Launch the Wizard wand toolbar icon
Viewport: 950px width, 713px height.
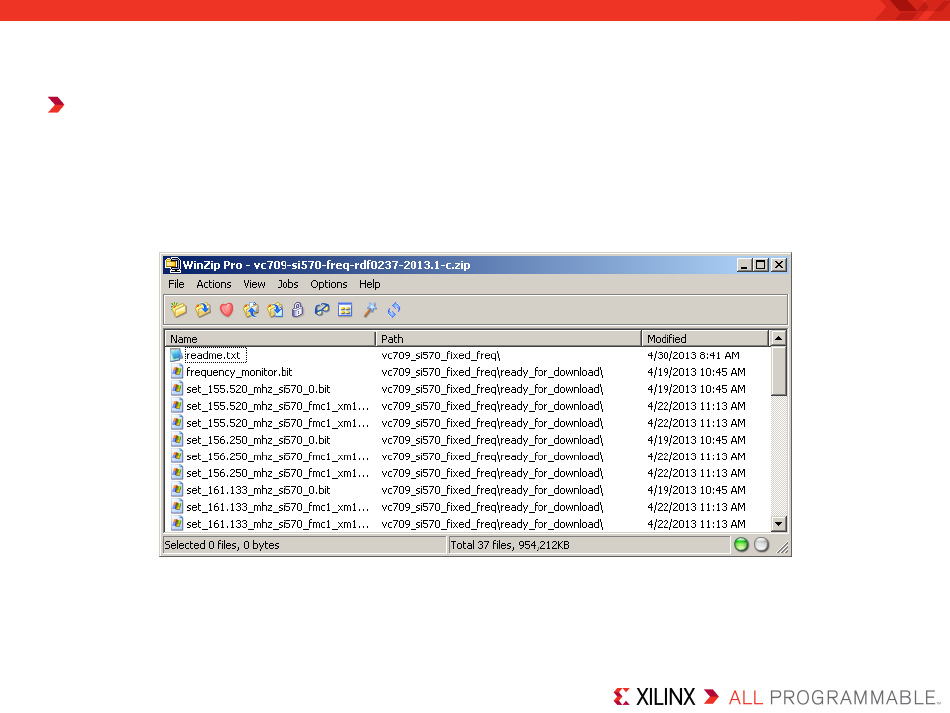pos(370,310)
